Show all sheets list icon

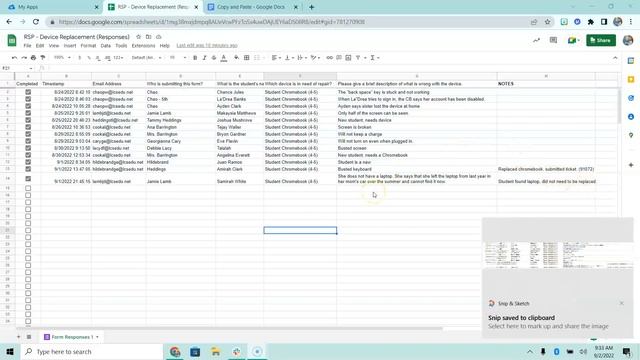click(29, 337)
